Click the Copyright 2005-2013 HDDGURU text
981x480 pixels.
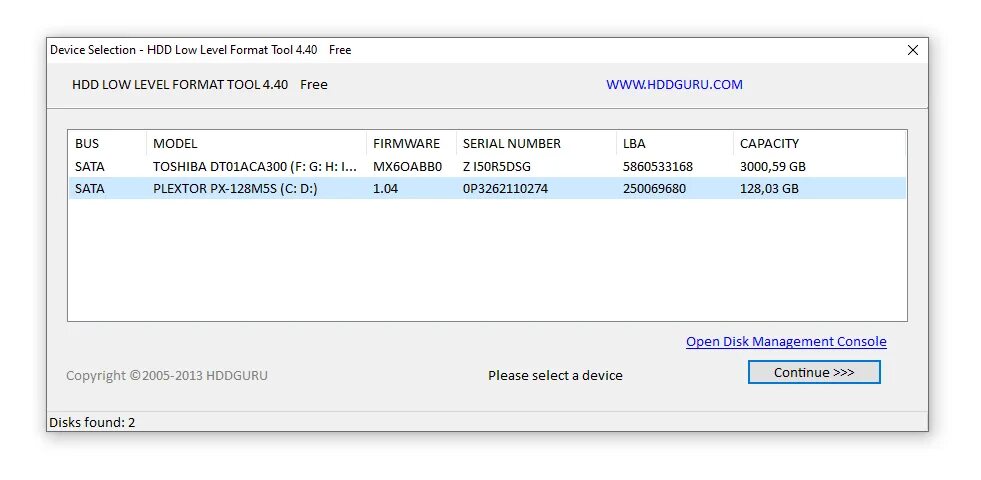click(167, 375)
